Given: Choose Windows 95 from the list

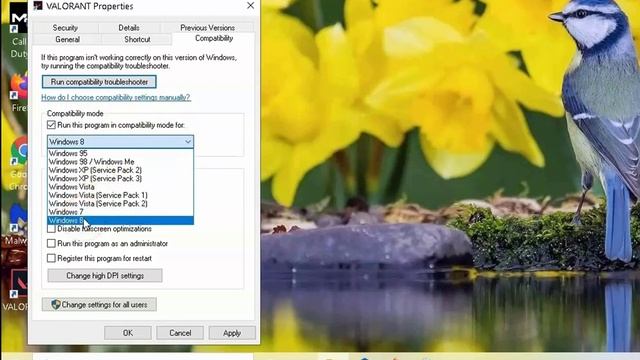Looking at the screenshot, I should coord(120,153).
